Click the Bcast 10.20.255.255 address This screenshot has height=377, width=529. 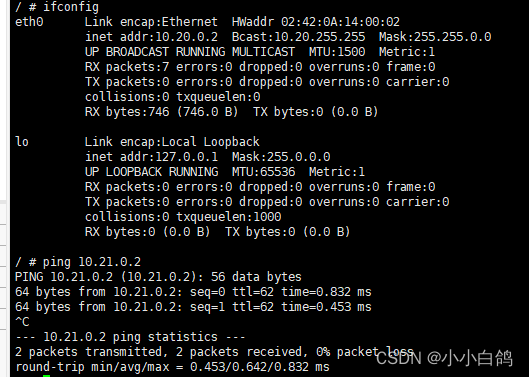tap(299, 37)
